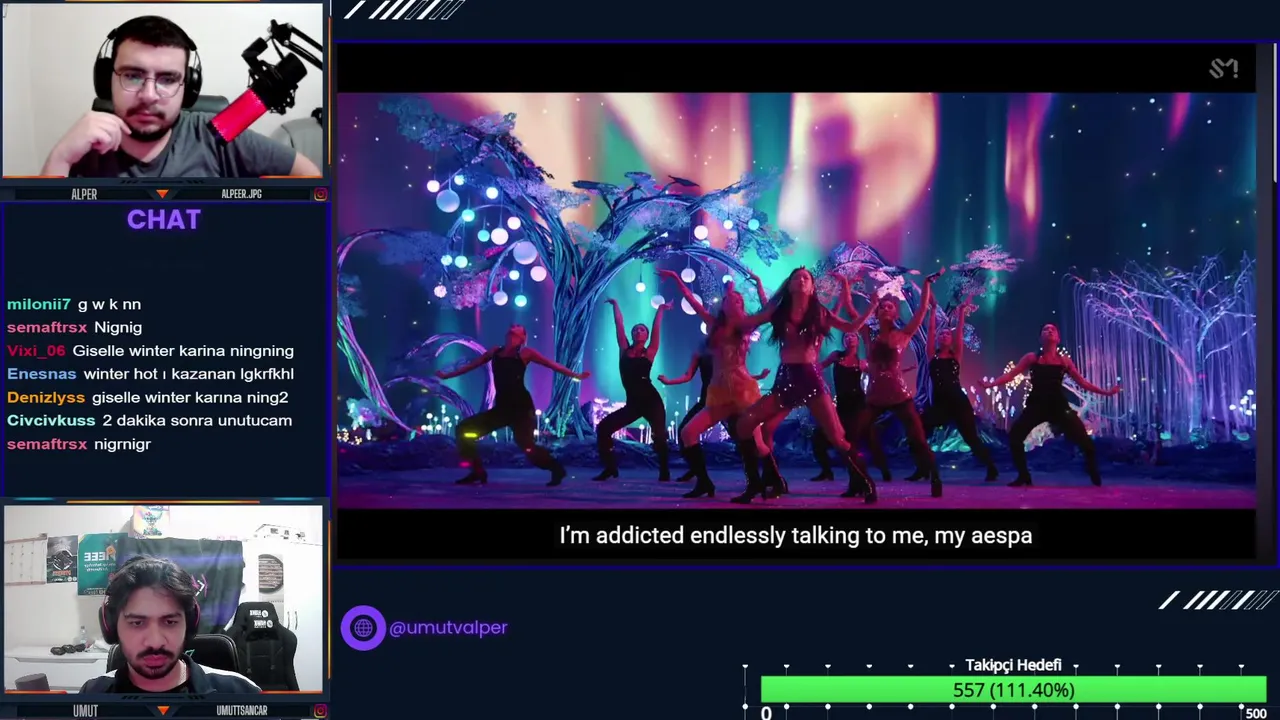Image resolution: width=1280 pixels, height=720 pixels.
Task: Click username Civcivkuss in chat
Action: click(x=51, y=421)
